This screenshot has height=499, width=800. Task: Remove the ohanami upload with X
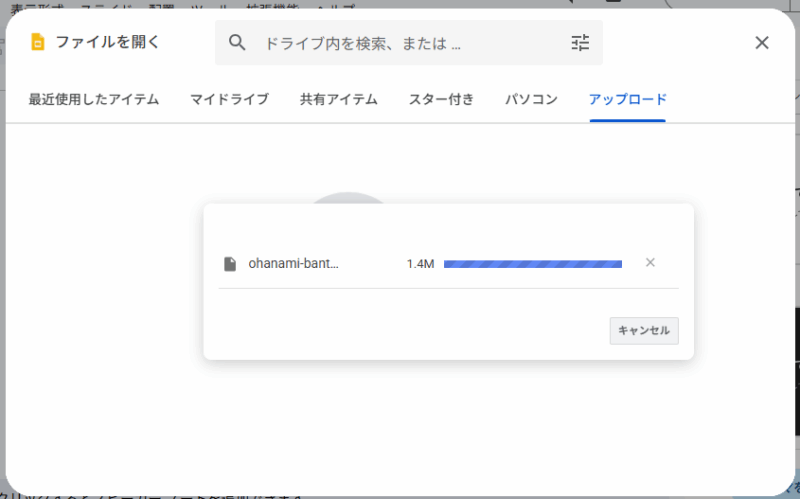(x=650, y=263)
